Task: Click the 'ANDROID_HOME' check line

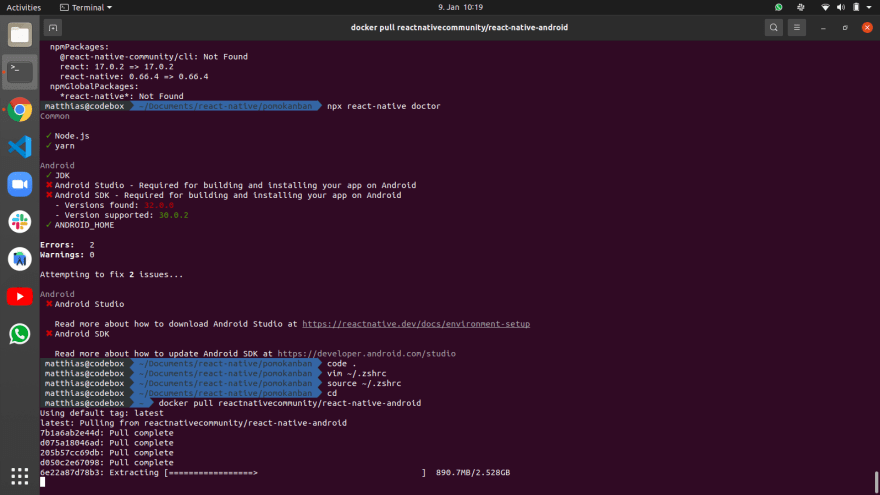Action: point(79,225)
